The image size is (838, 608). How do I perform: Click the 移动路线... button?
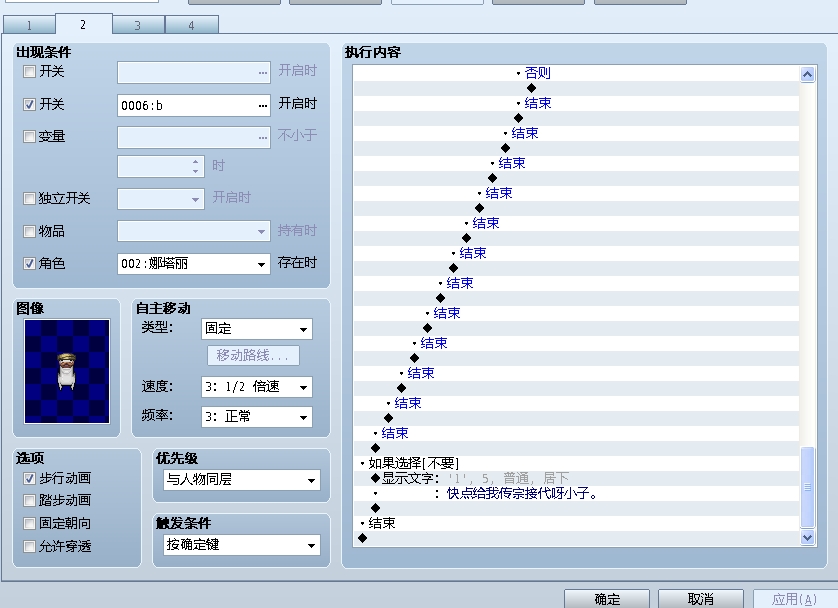pyautogui.click(x=253, y=355)
